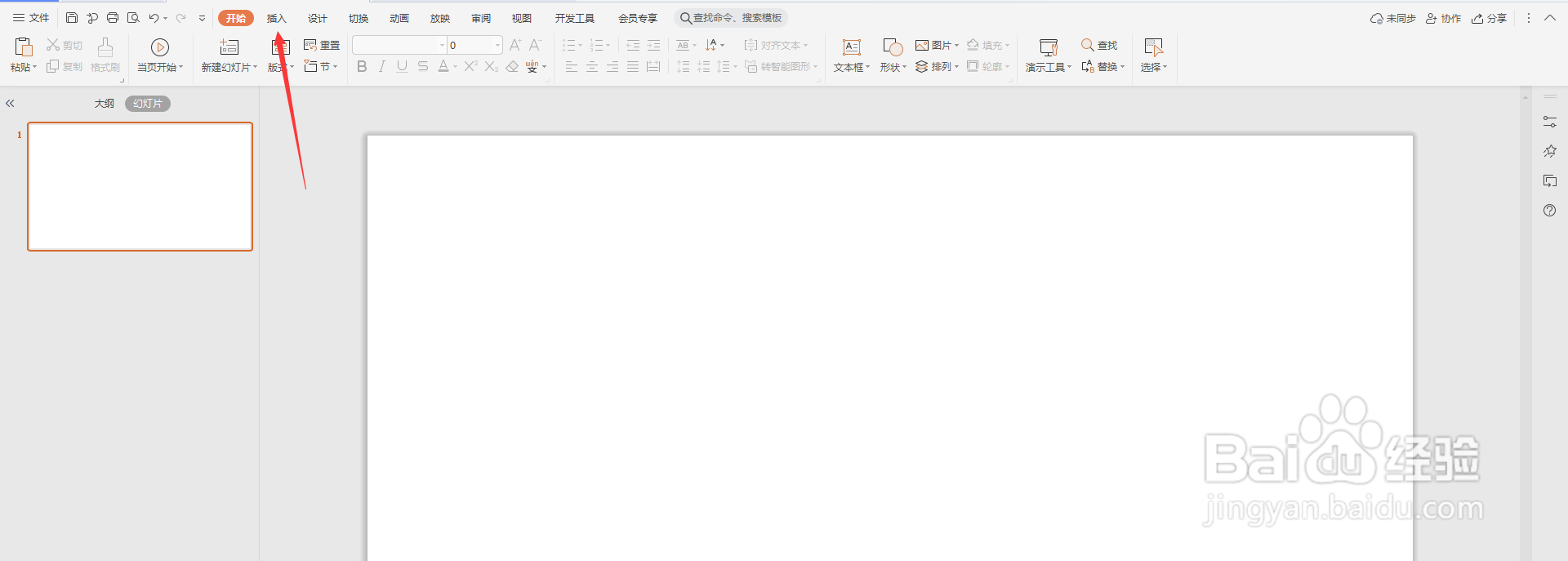1568x561 pixels.
Task: Click the Paste (粘贴) clipboard icon
Action: click(x=24, y=47)
